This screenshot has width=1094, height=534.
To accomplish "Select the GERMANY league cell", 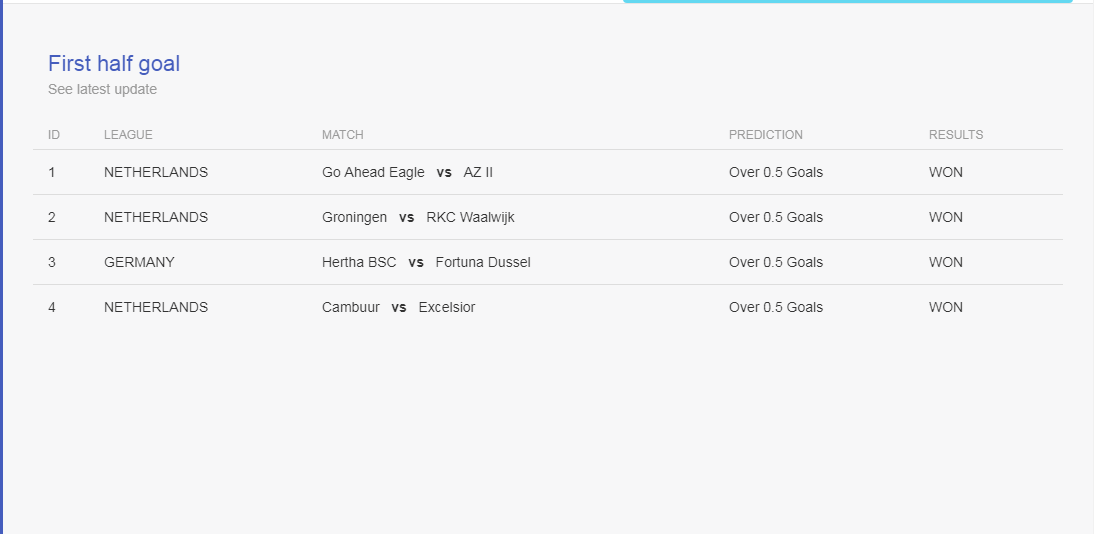I will (x=140, y=262).
